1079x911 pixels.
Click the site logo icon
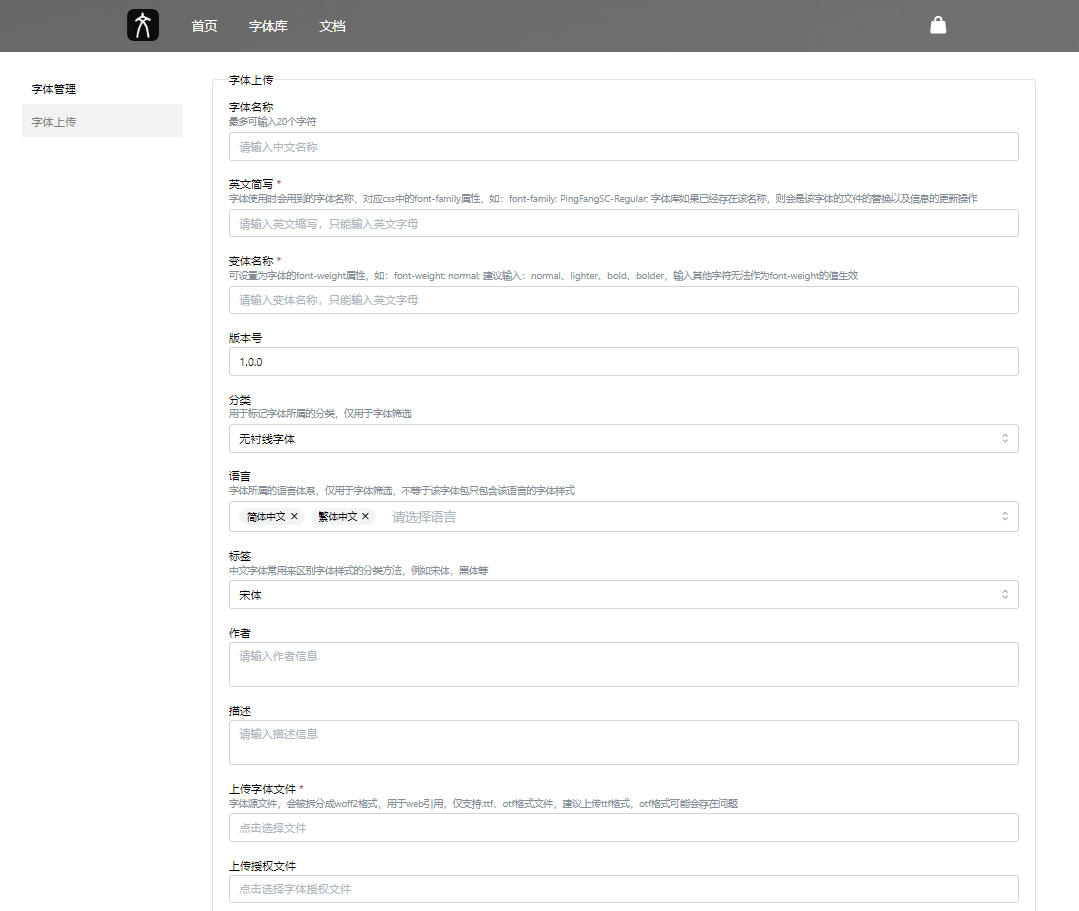(x=143, y=25)
